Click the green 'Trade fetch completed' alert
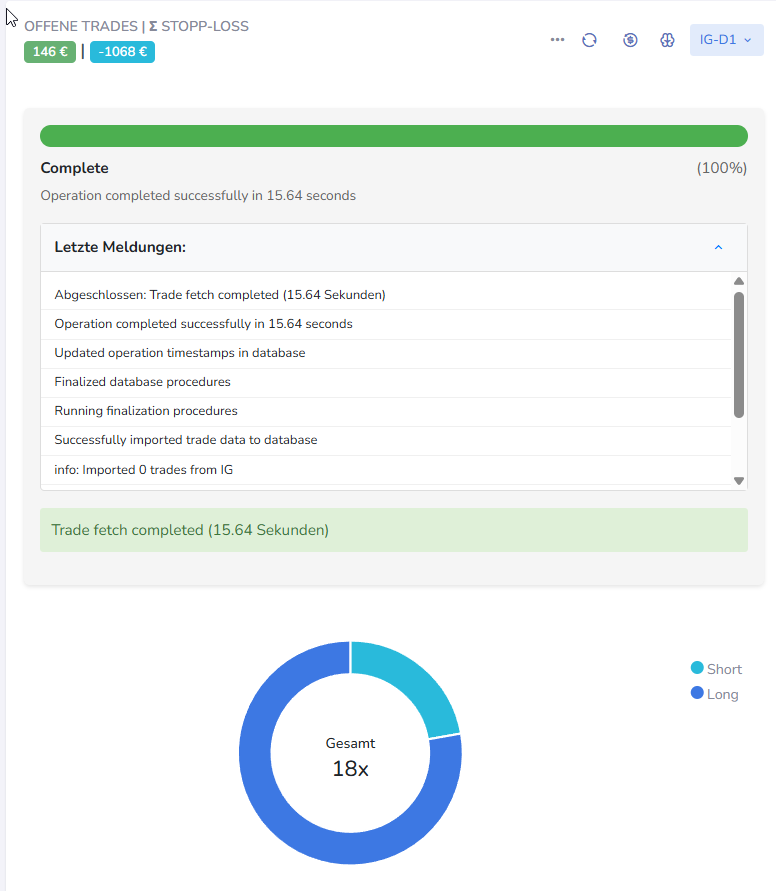The width and height of the screenshot is (776, 891). click(x=393, y=530)
